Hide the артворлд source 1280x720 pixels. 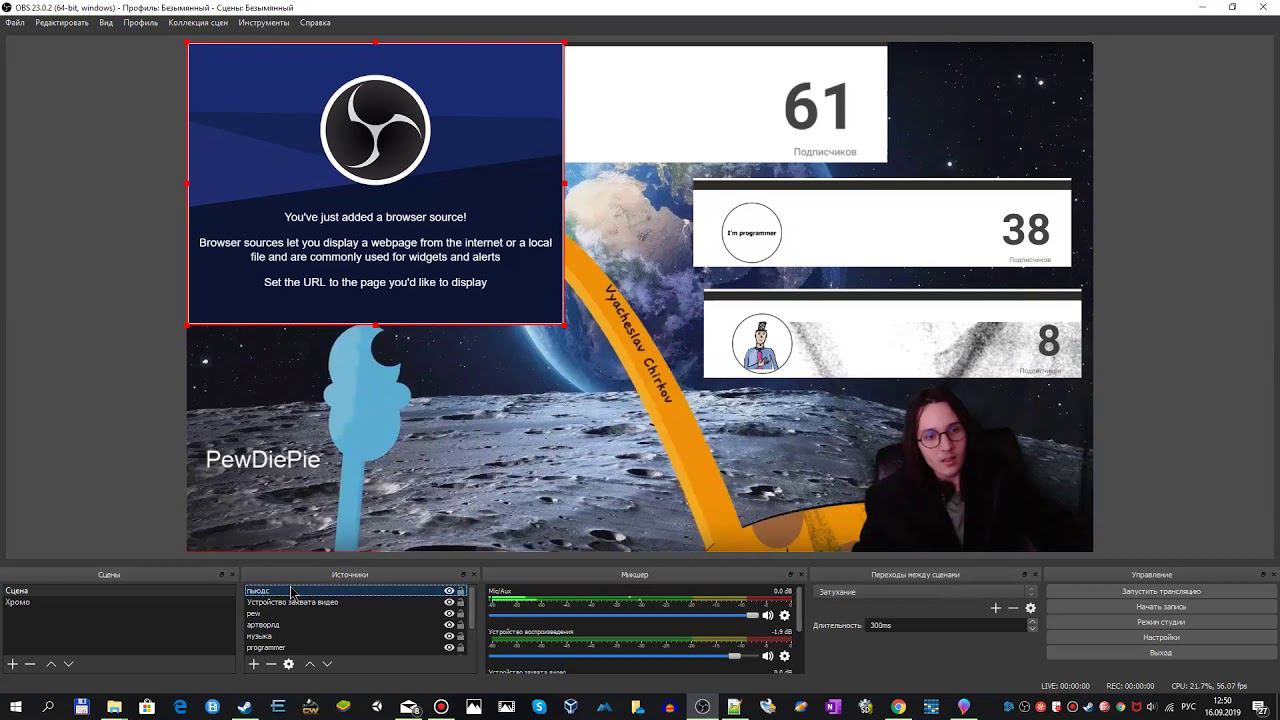point(449,625)
